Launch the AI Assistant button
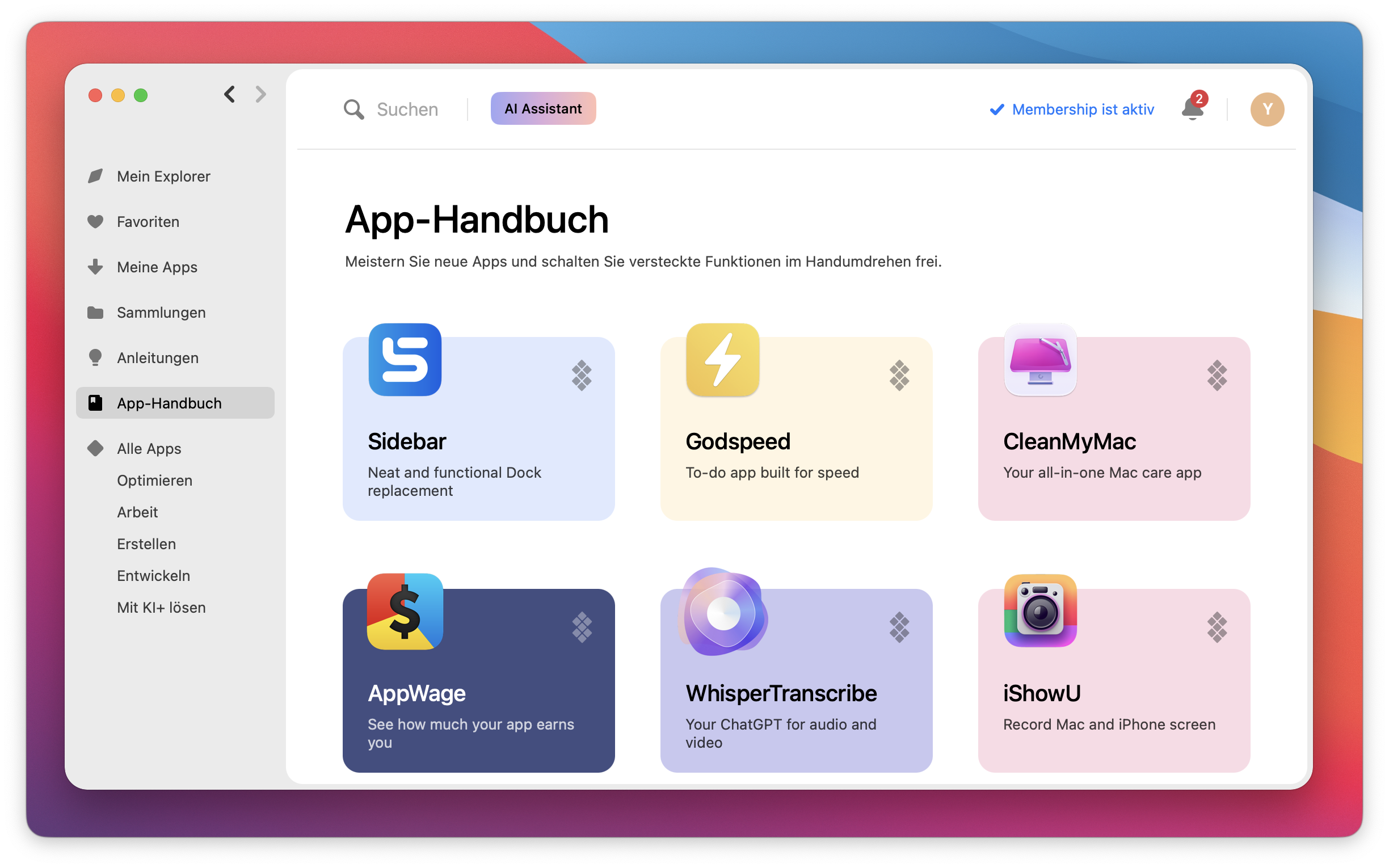The image size is (1389, 868). [x=543, y=108]
